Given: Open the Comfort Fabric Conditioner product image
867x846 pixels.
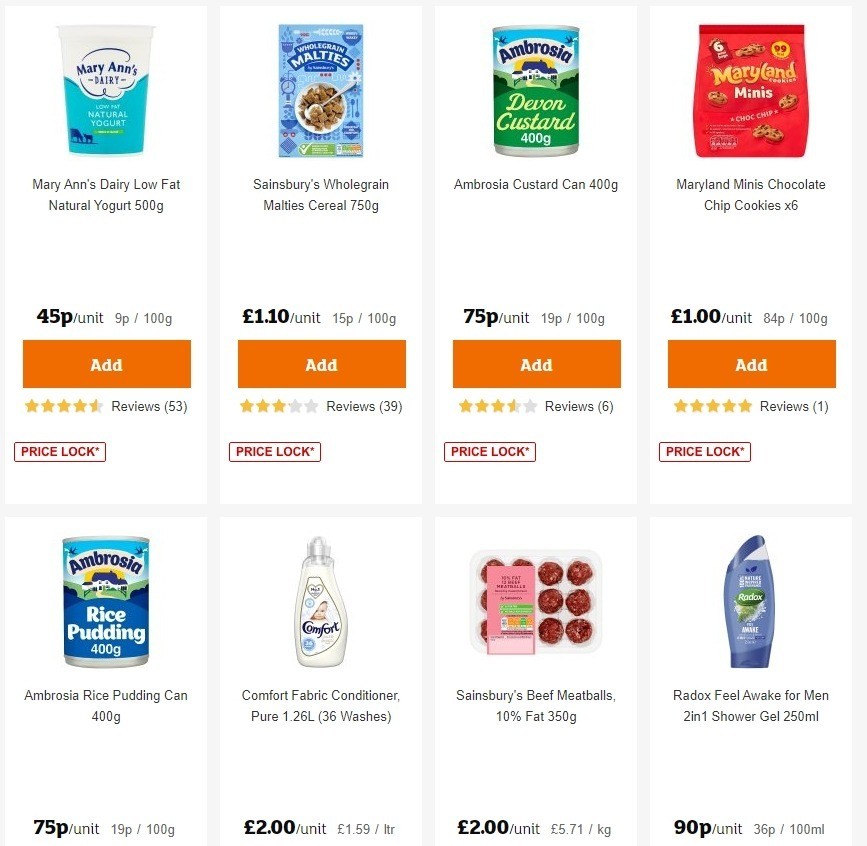Looking at the screenshot, I should coord(321,600).
